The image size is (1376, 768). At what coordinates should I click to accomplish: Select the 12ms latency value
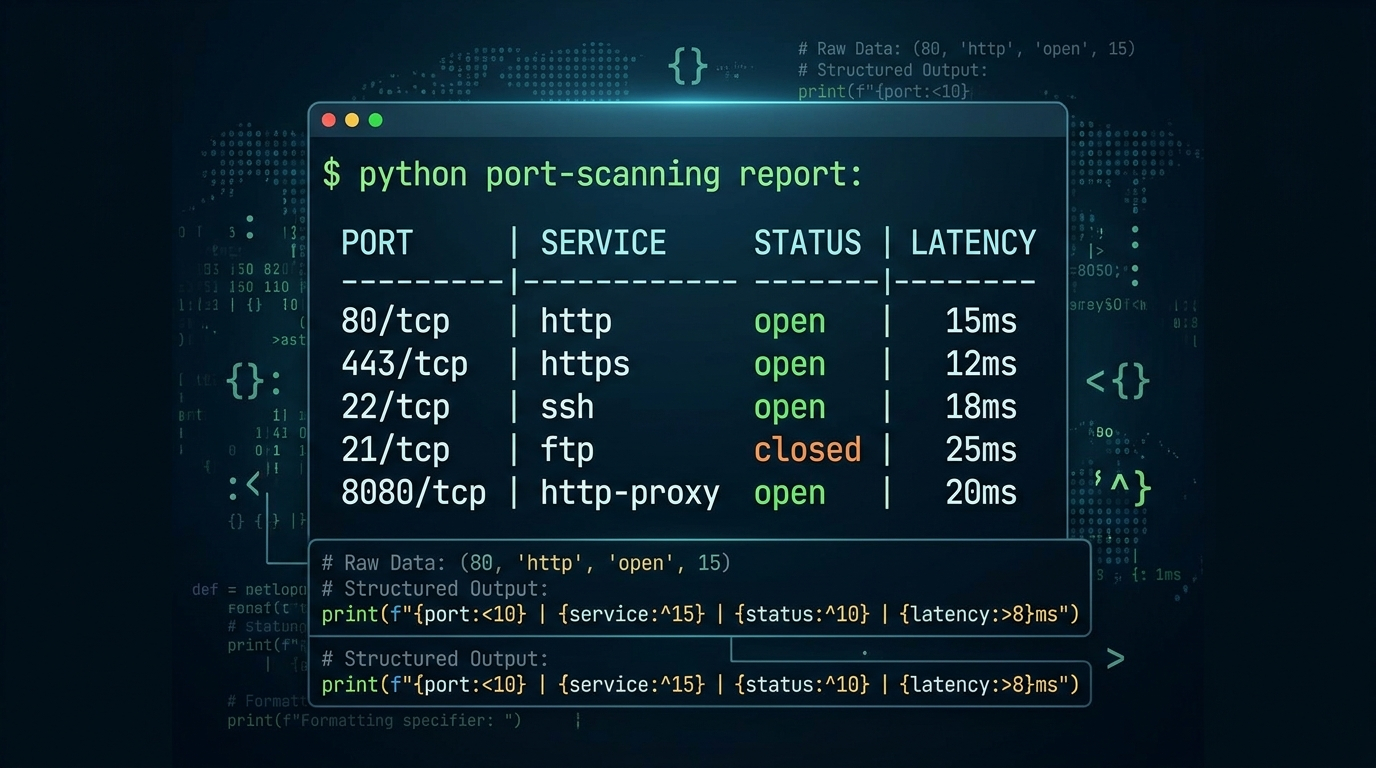click(x=981, y=364)
